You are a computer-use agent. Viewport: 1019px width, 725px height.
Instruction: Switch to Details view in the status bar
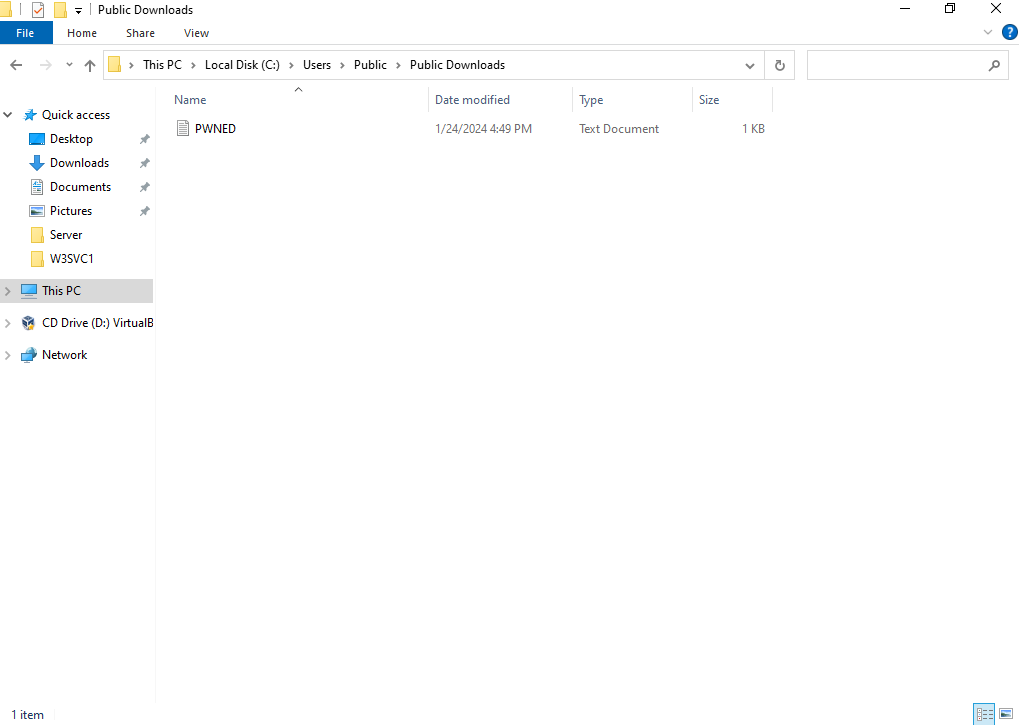point(984,713)
